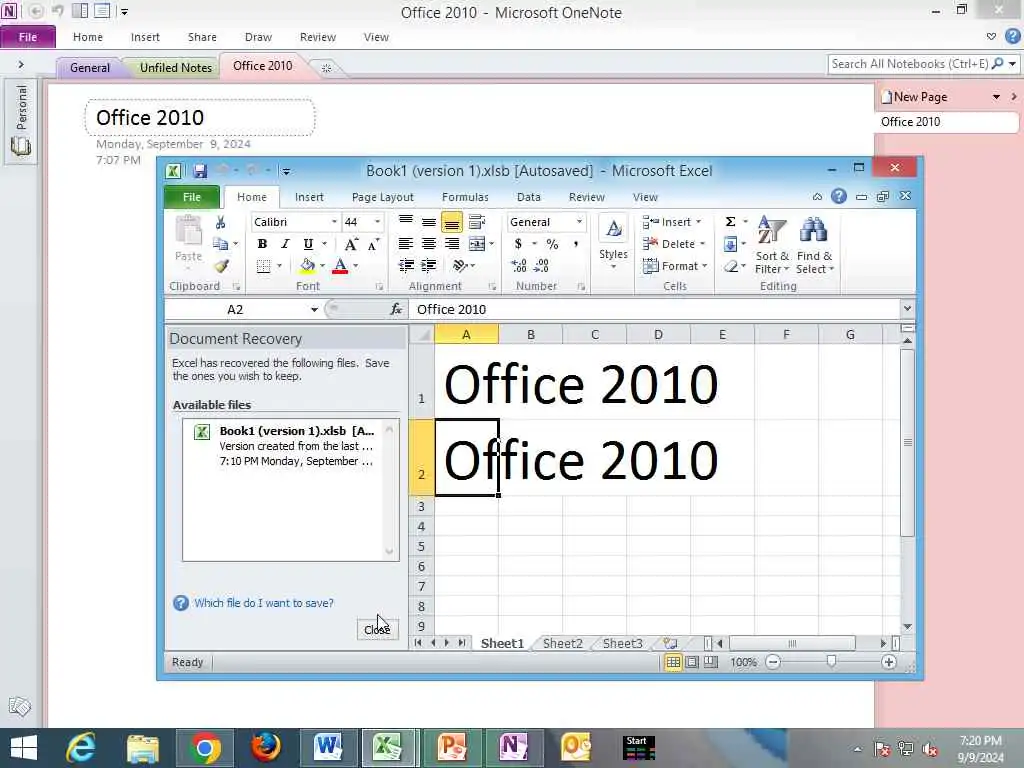
Task: Click the Fill down arrow icon in Editing
Action: (731, 244)
